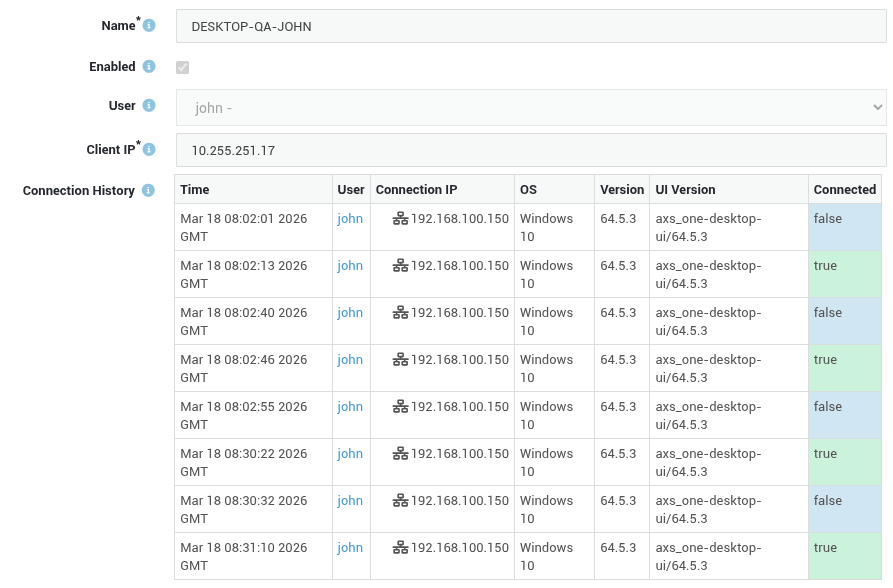893x588 pixels.
Task: Click Windows 10 in the 08:02:13 row
Action: [547, 275]
